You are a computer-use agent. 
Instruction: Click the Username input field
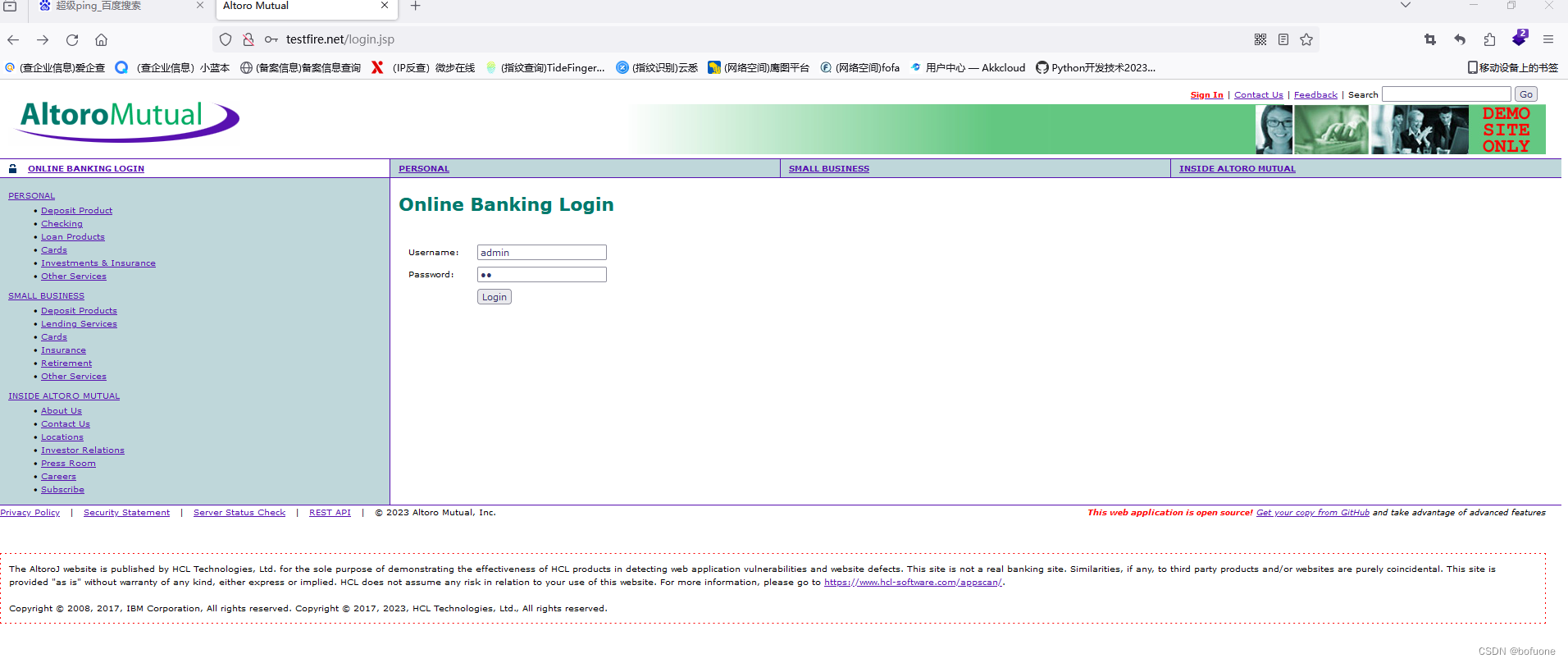tap(542, 253)
